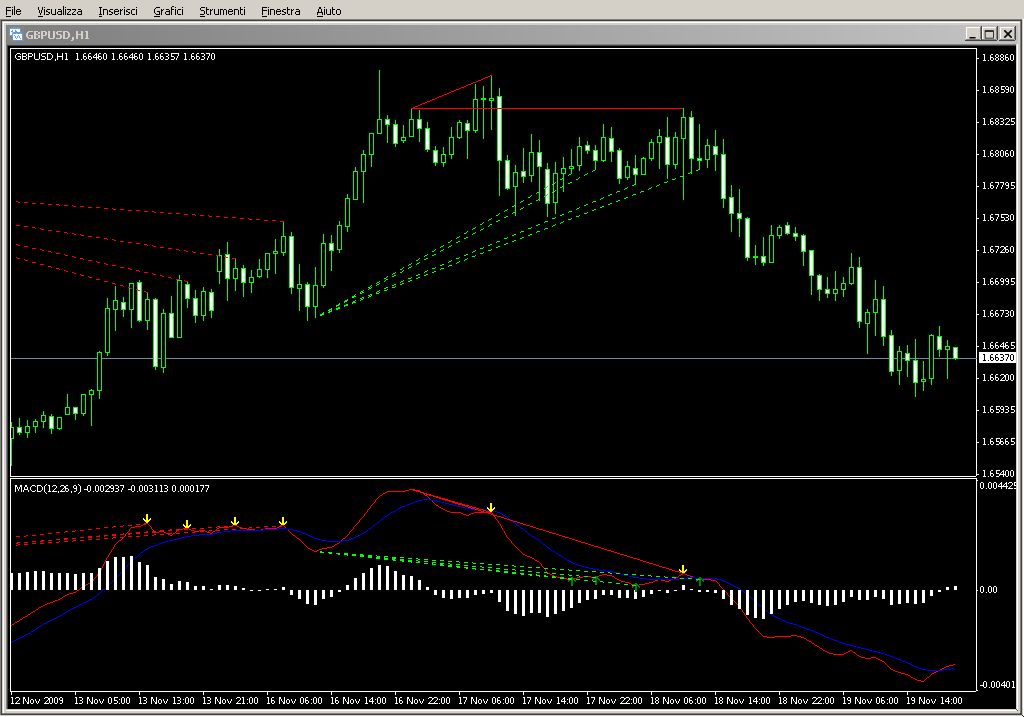
Task: Click the 17 Nov 06:00 time axis label
Action: (x=486, y=701)
